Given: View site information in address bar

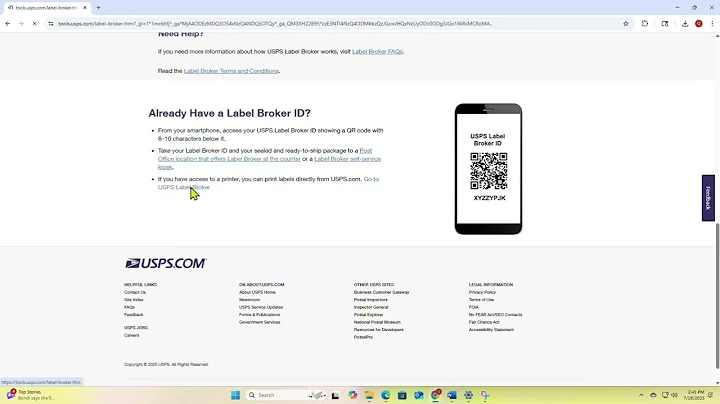Looking at the screenshot, I should click(x=51, y=23).
